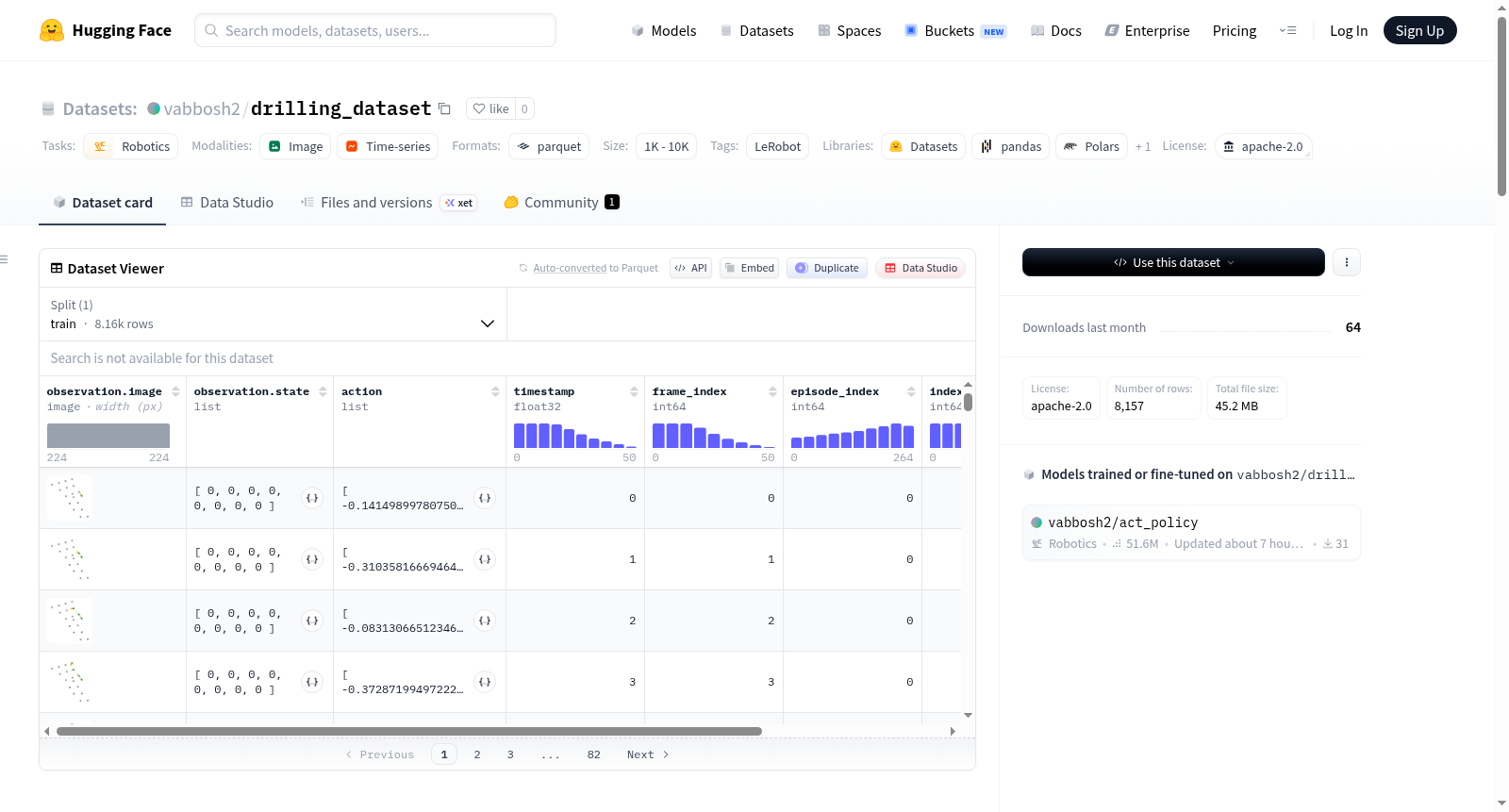The image size is (1509, 812).
Task: Click the Hugging Face logo icon
Action: point(52,30)
